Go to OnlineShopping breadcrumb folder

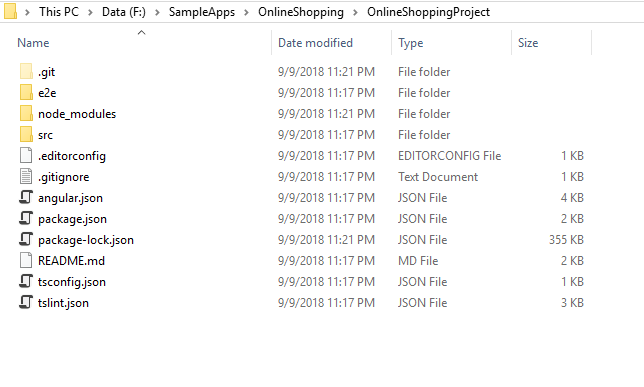(x=301, y=12)
